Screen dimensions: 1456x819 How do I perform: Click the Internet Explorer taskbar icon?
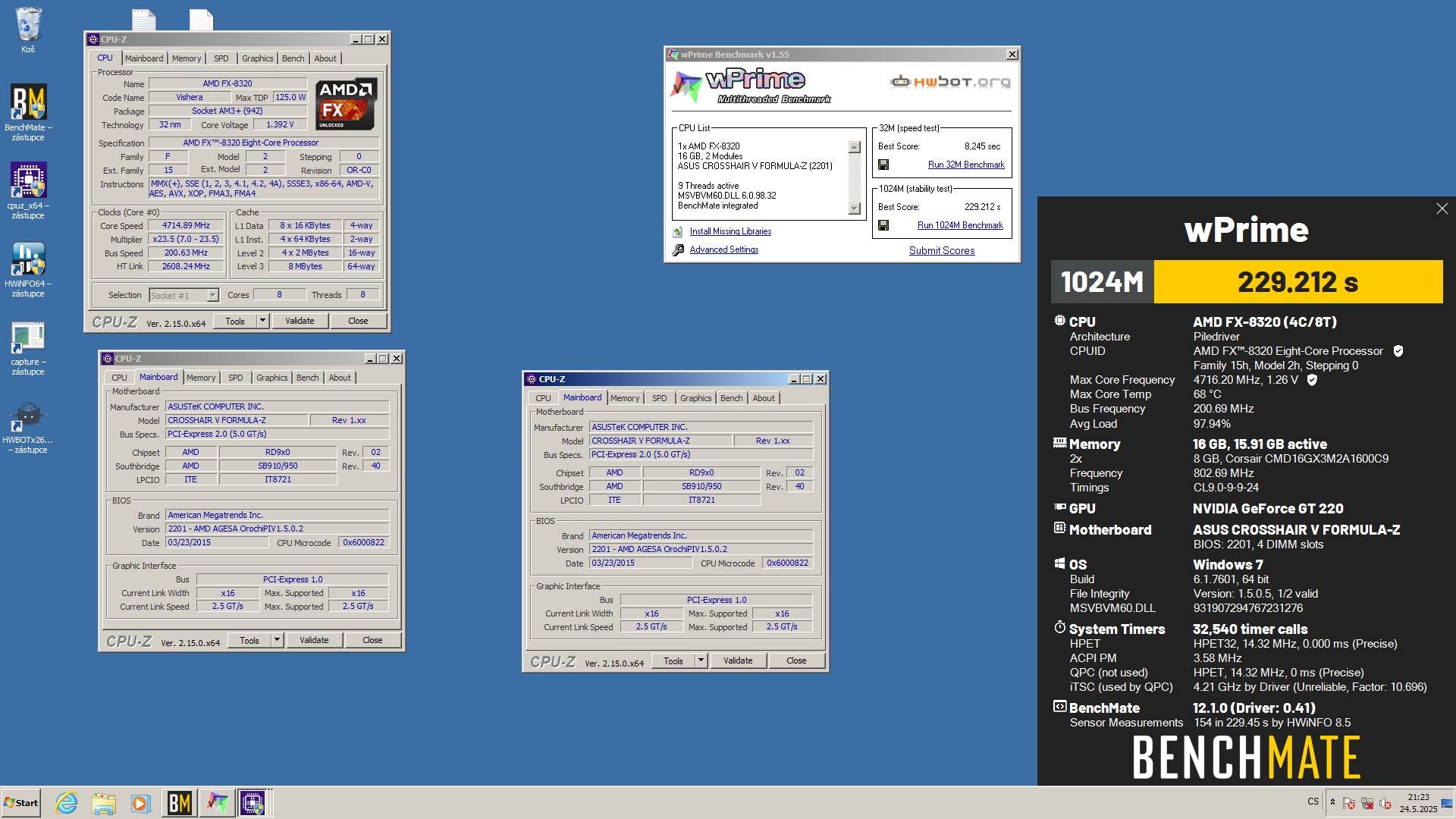click(67, 802)
